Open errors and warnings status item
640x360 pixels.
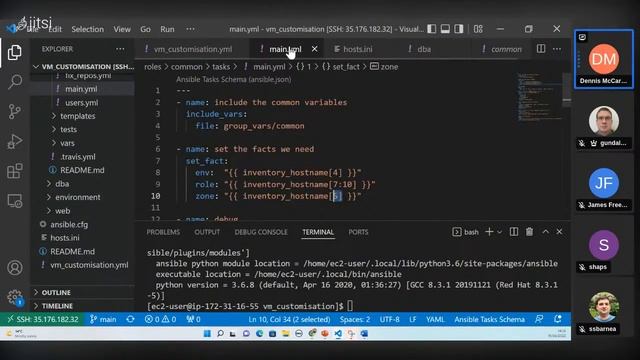pyautogui.click(x=160, y=319)
